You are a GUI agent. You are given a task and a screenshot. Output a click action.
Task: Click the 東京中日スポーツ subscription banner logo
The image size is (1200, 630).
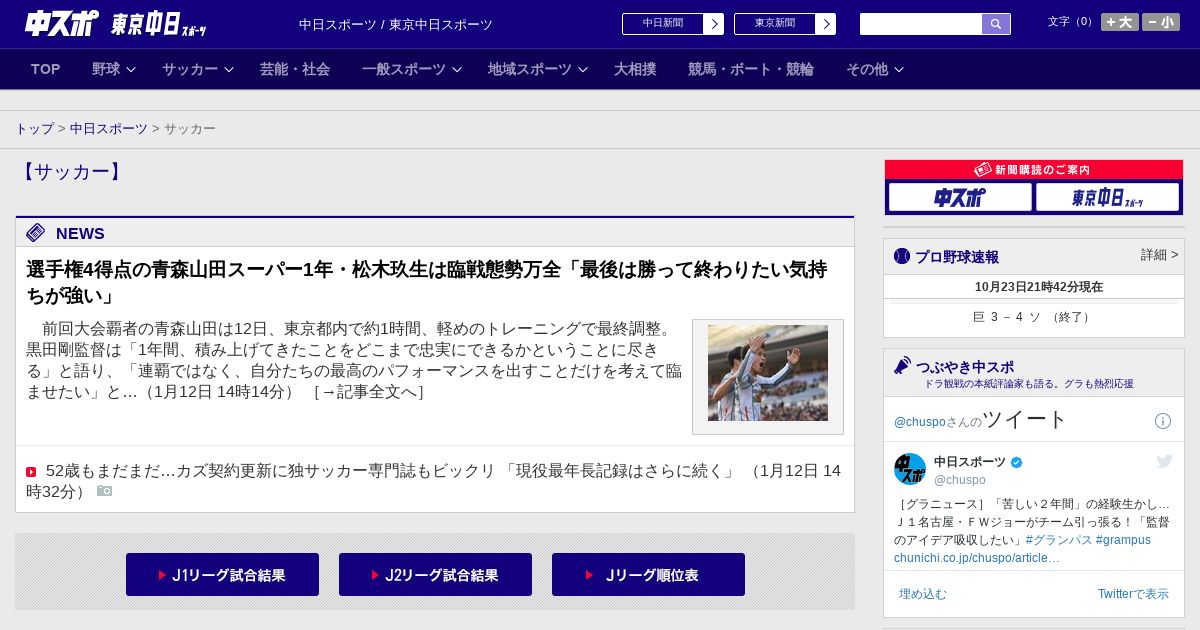(x=1107, y=197)
